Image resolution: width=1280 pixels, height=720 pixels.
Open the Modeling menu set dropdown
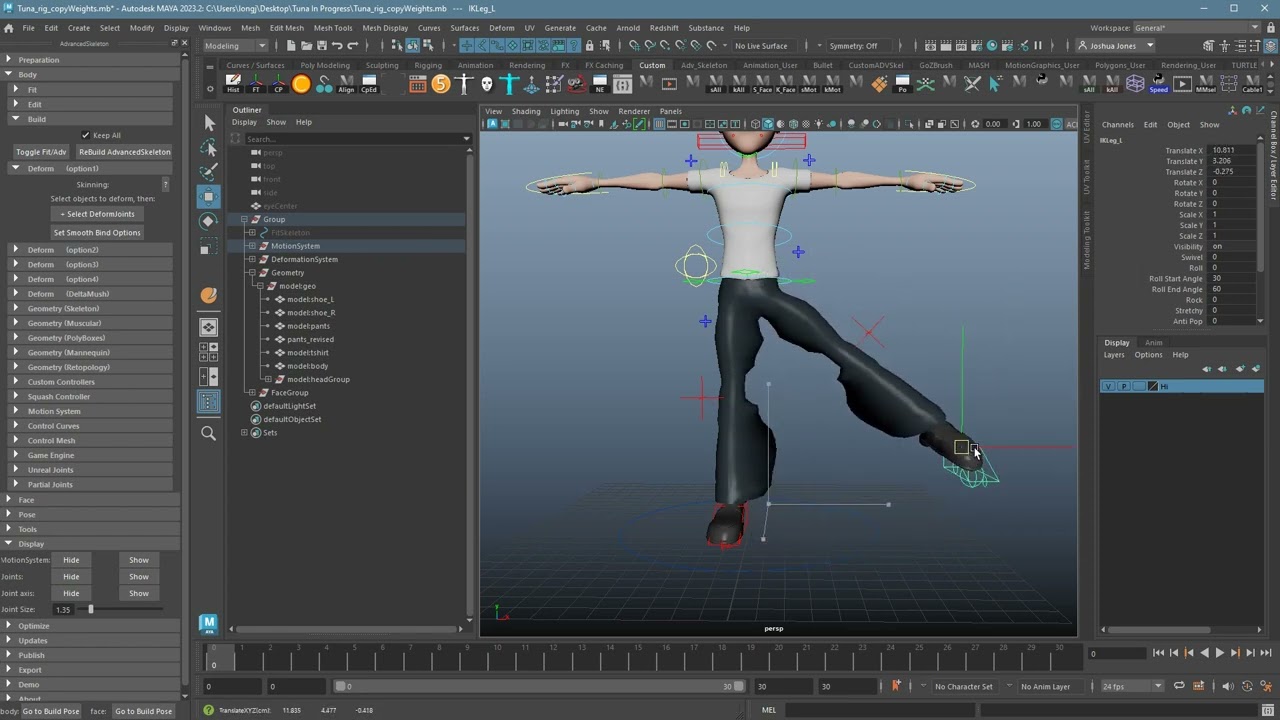236,46
